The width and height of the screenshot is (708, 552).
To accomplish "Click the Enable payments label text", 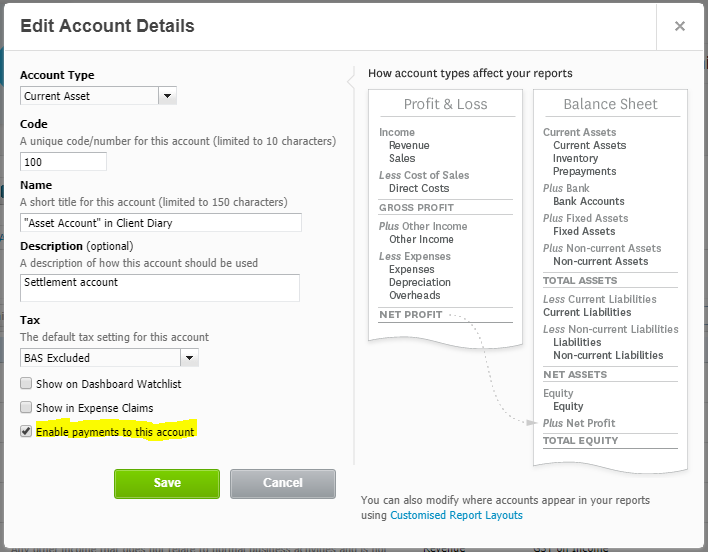I will [115, 432].
